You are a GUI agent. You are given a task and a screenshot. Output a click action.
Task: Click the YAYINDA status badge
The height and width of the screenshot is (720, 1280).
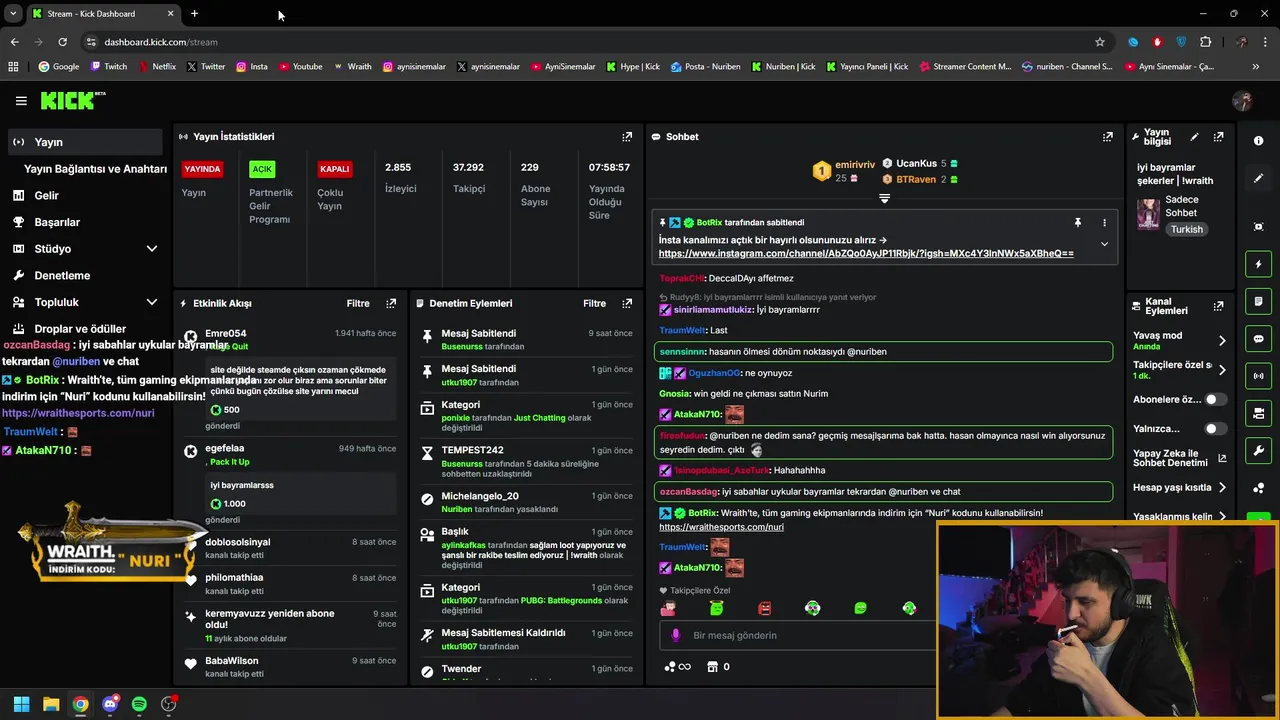pos(203,169)
